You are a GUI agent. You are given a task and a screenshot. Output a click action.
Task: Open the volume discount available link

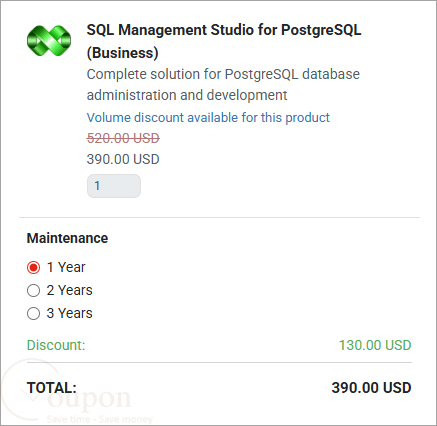pos(208,118)
